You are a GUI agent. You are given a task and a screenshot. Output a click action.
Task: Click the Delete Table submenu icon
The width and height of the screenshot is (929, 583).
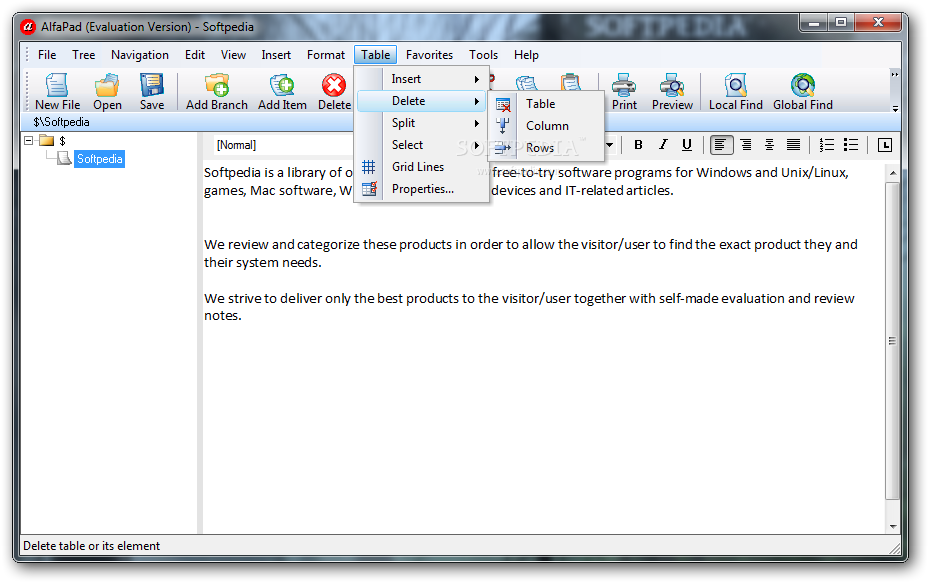click(x=503, y=105)
